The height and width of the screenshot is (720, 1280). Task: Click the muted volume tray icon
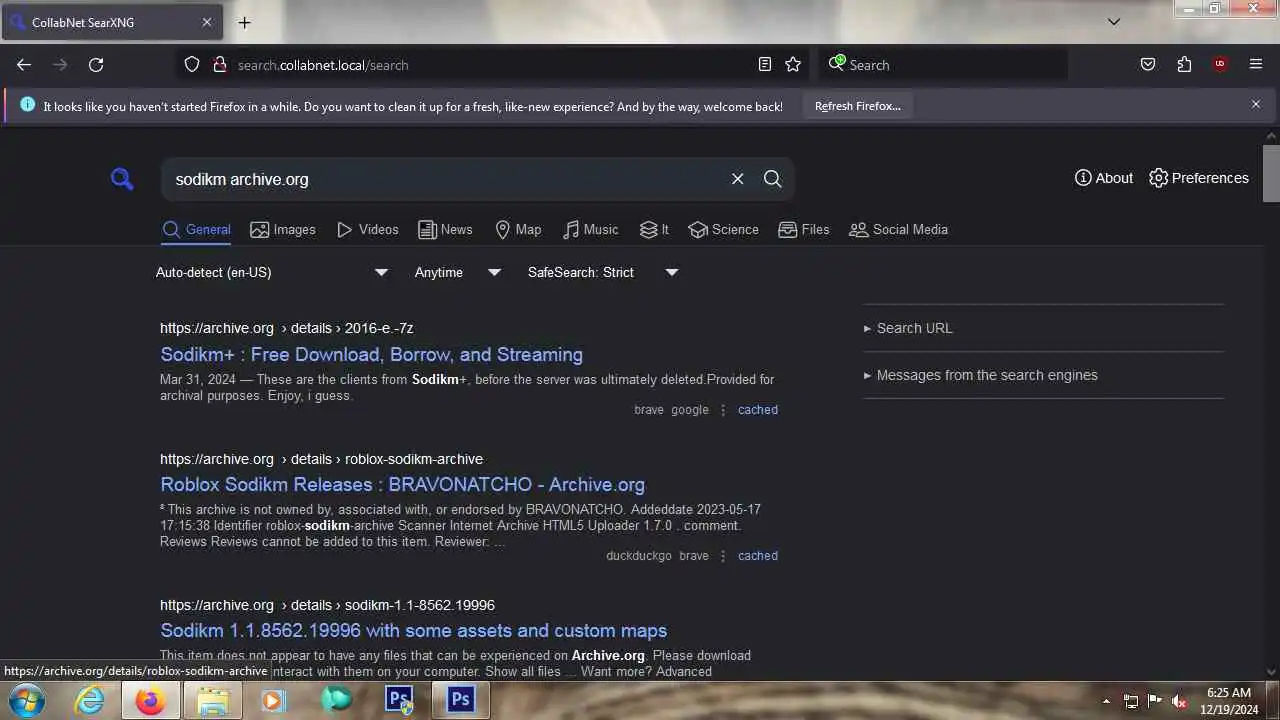coord(1180,701)
